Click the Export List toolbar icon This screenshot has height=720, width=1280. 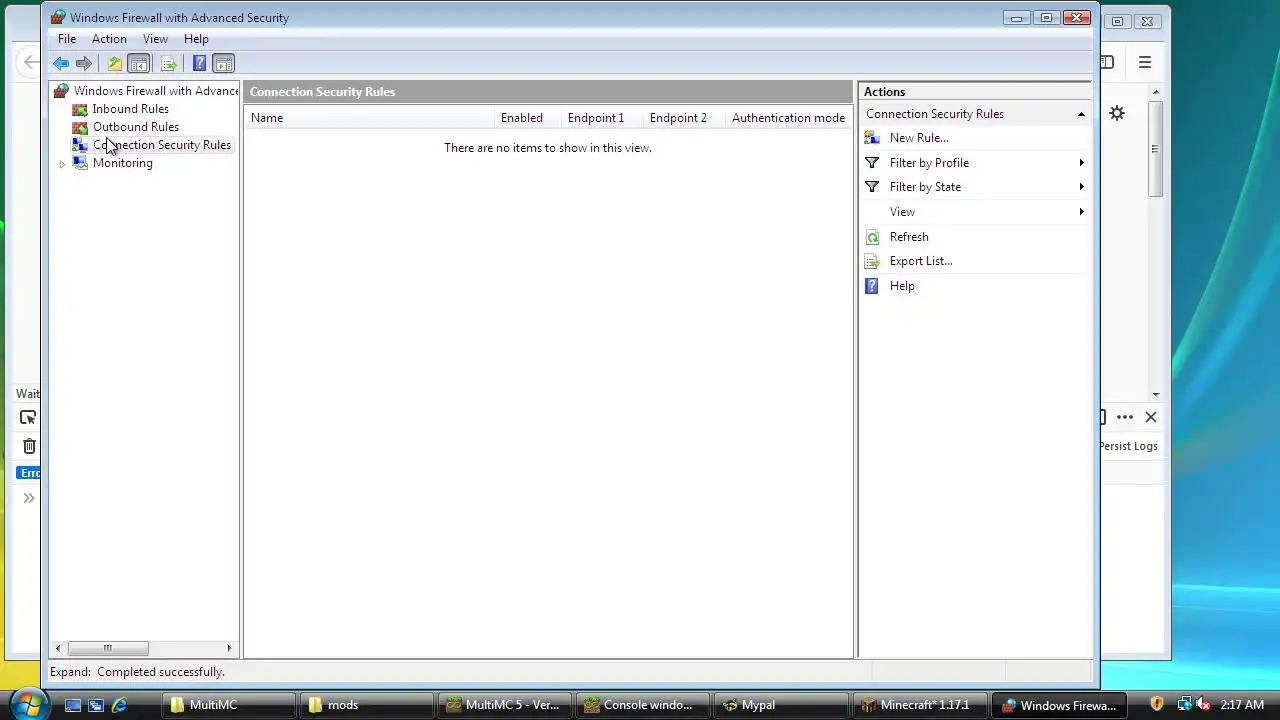click(169, 64)
